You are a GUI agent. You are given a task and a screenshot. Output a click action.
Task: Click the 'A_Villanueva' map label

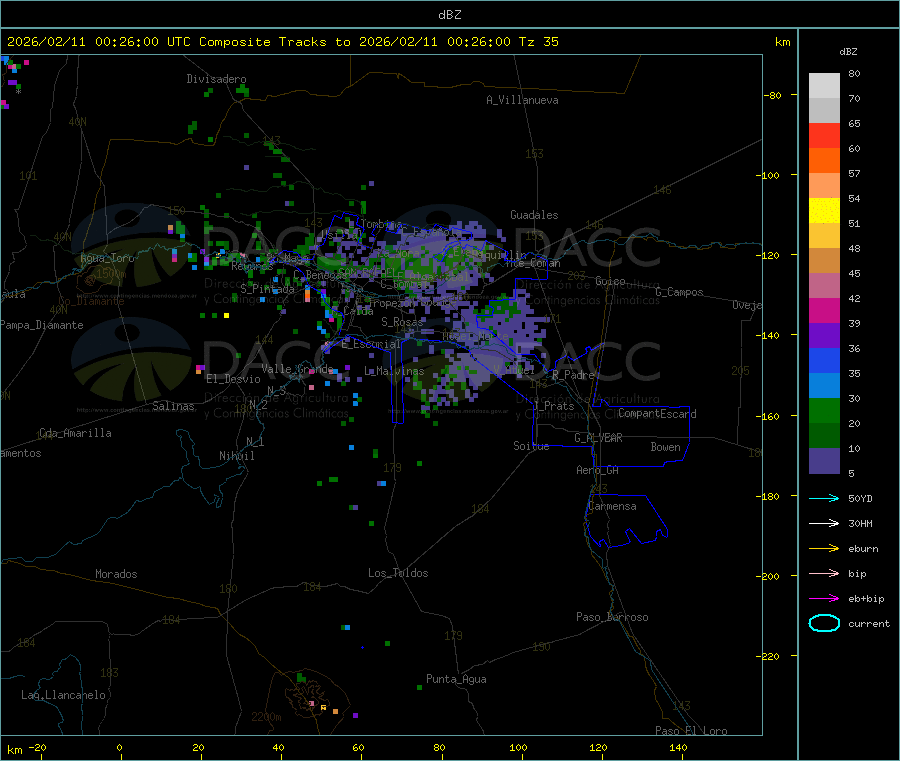[522, 100]
